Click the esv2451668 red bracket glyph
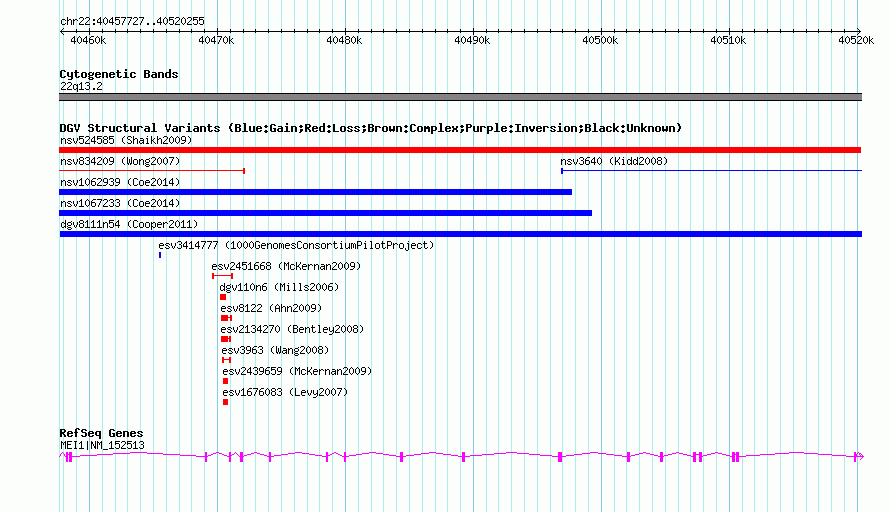This screenshot has height=512, width=890. pos(222,276)
